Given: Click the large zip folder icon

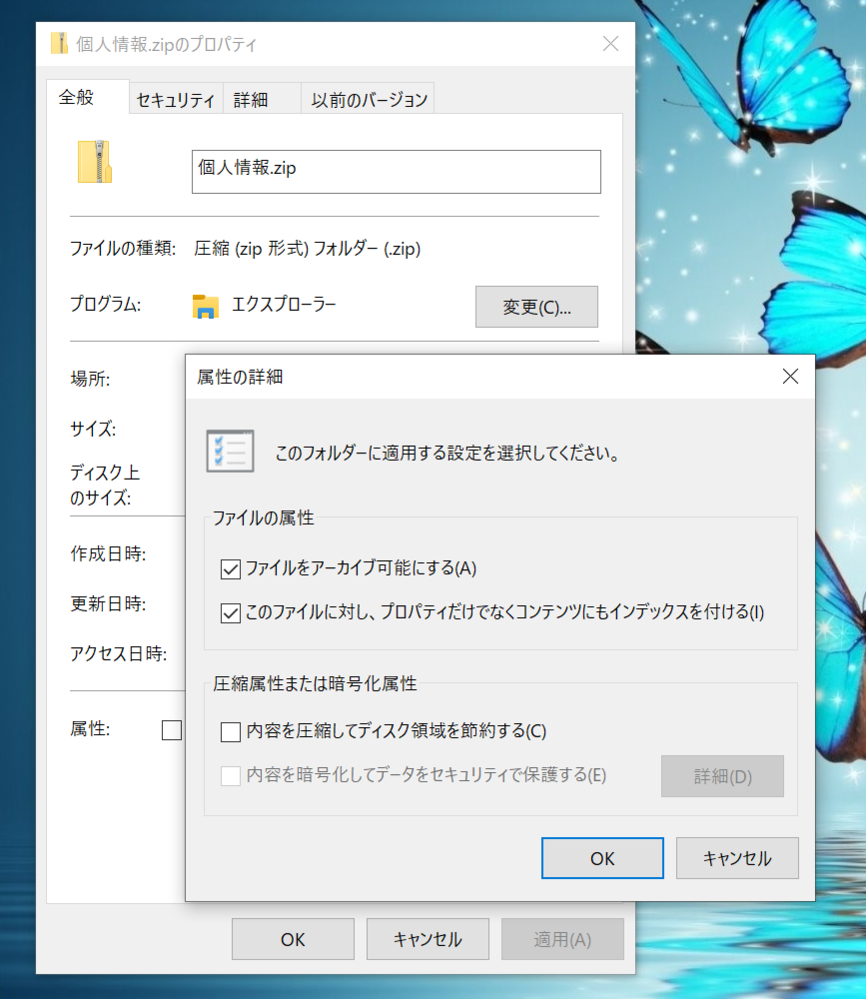Looking at the screenshot, I should (x=95, y=162).
